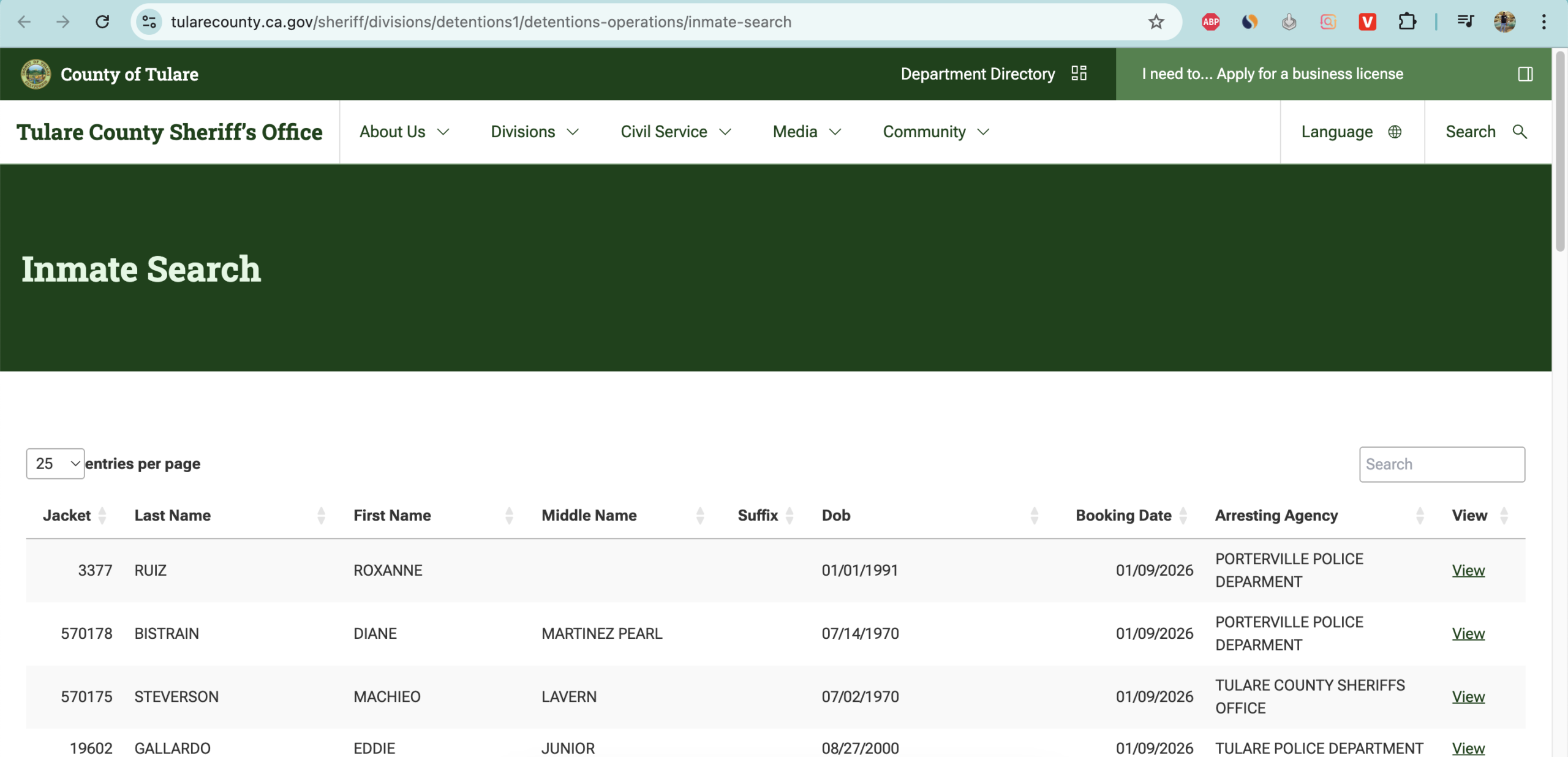Viewport: 1568px width, 757px height.
Task: Select the Language globe icon
Action: (1395, 131)
